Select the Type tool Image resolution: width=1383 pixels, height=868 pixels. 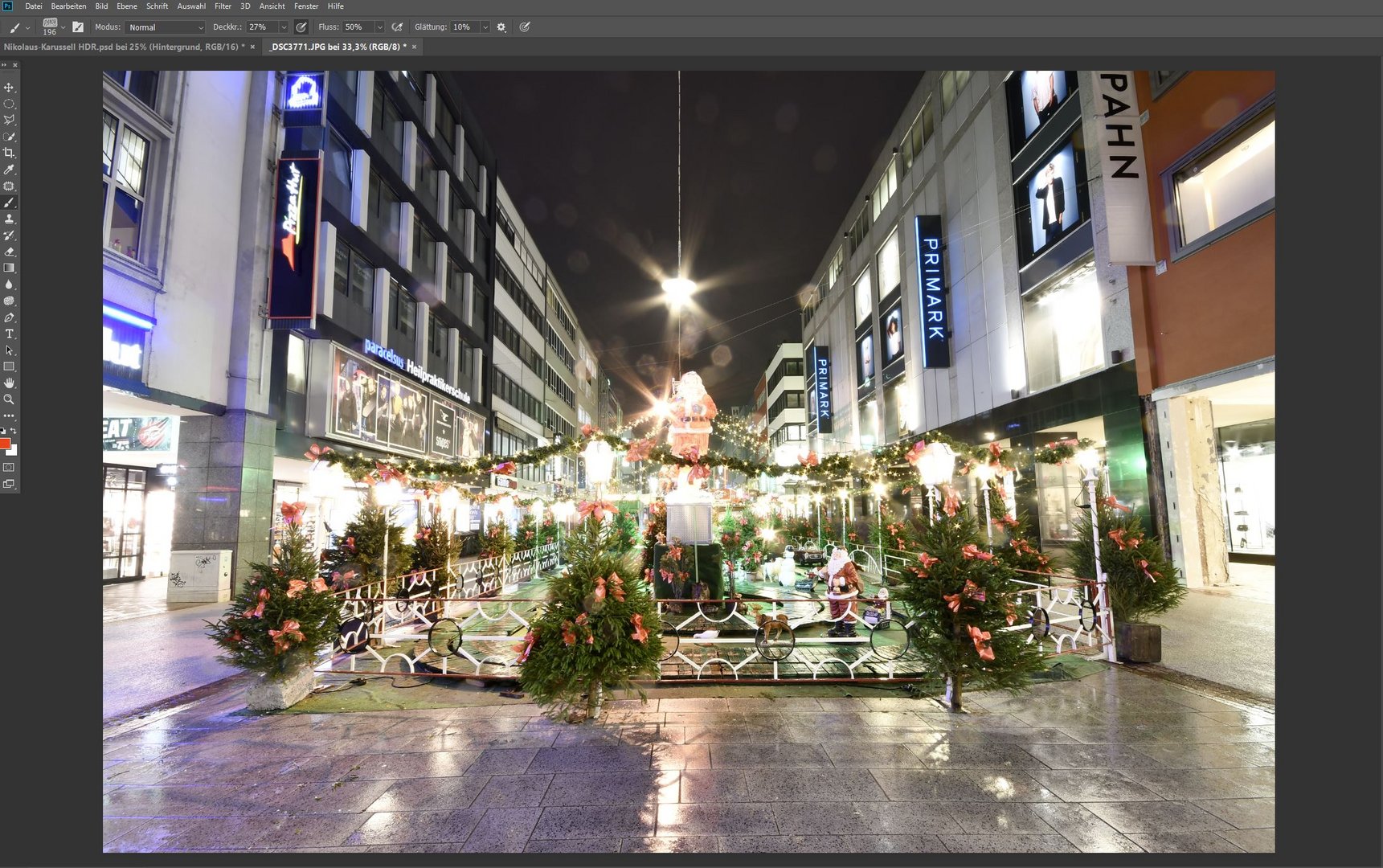click(x=9, y=334)
